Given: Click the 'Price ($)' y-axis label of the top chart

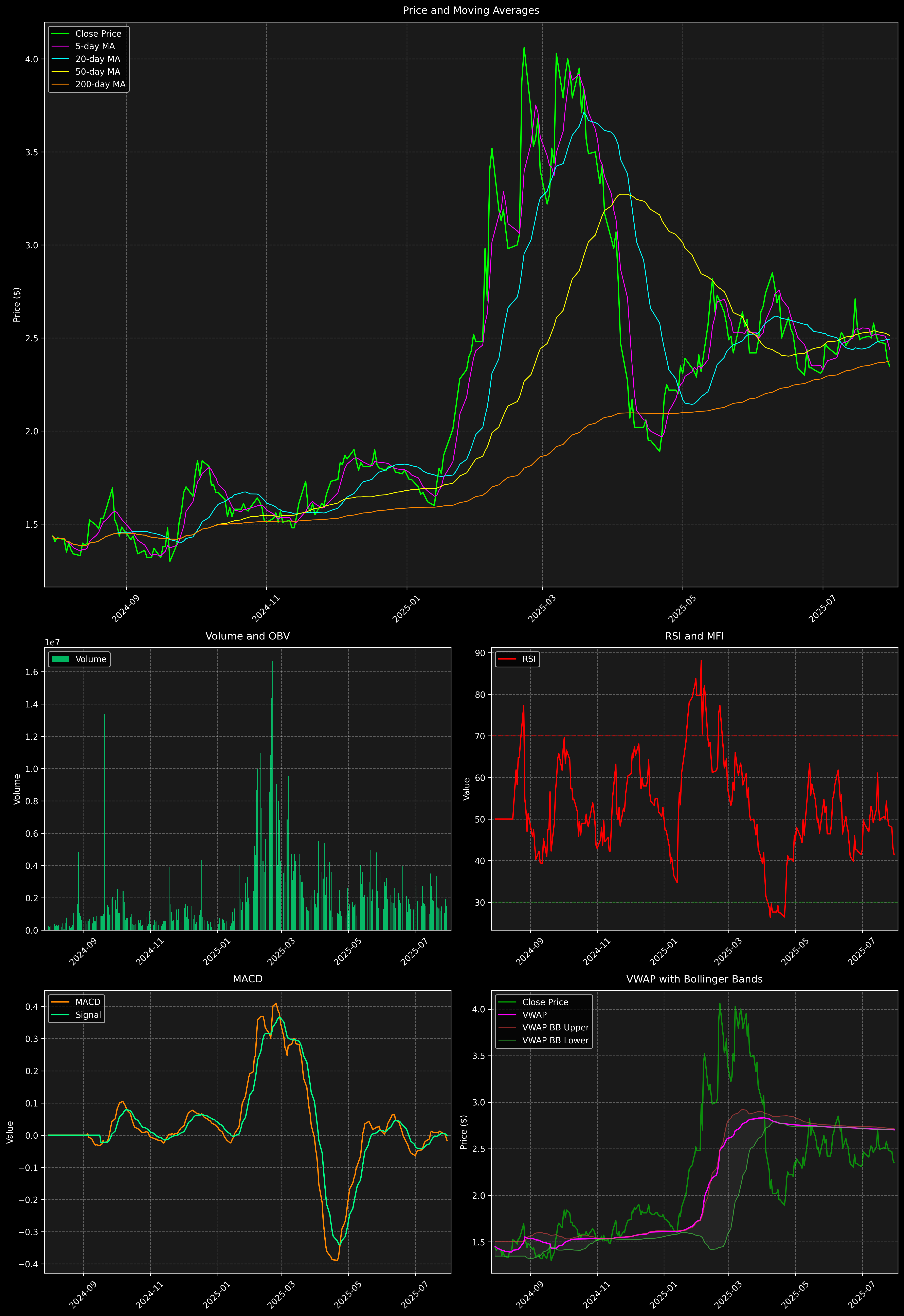Looking at the screenshot, I should (x=17, y=305).
